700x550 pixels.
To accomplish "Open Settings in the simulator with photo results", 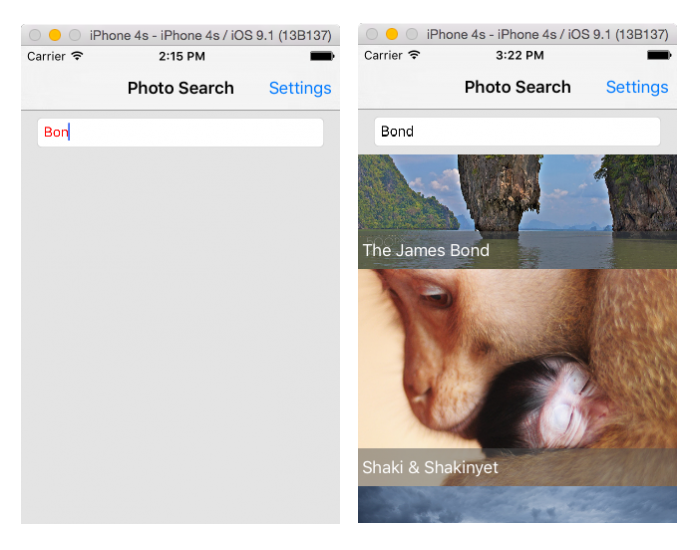I will point(637,87).
